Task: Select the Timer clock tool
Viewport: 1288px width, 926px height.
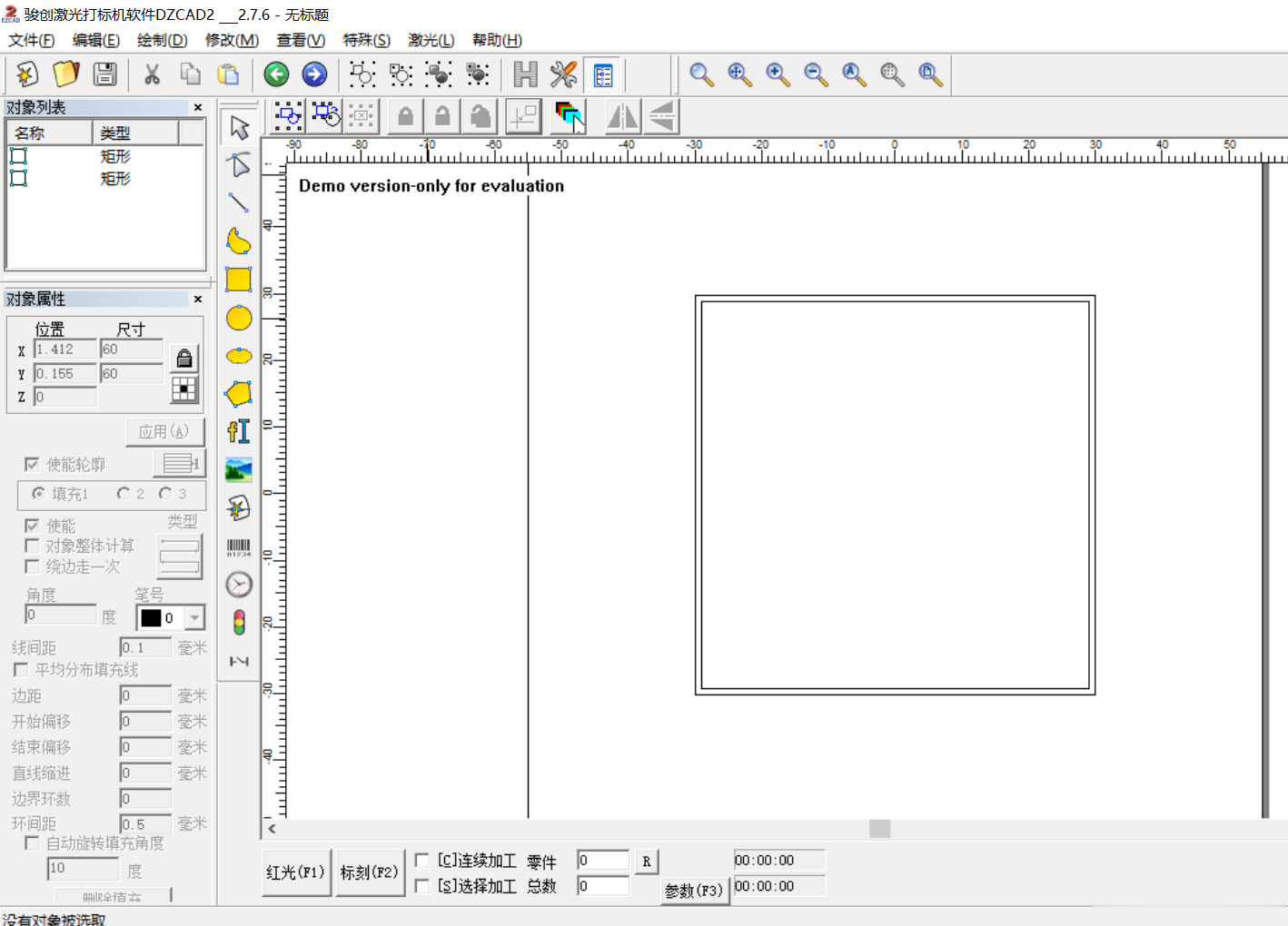Action: [239, 585]
